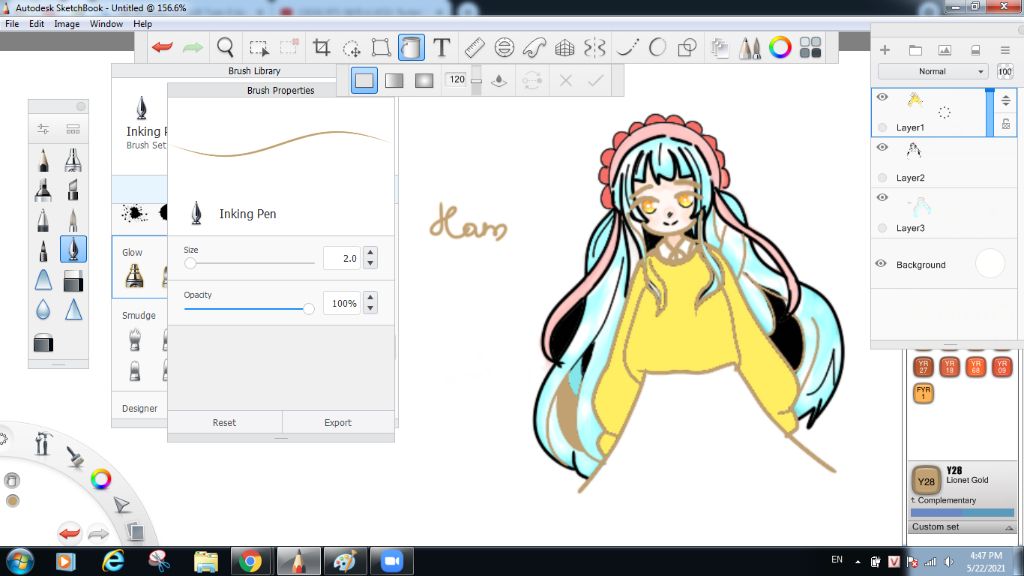1024x576 pixels.
Task: Open the Ruler guide tool
Action: pyautogui.click(x=475, y=47)
